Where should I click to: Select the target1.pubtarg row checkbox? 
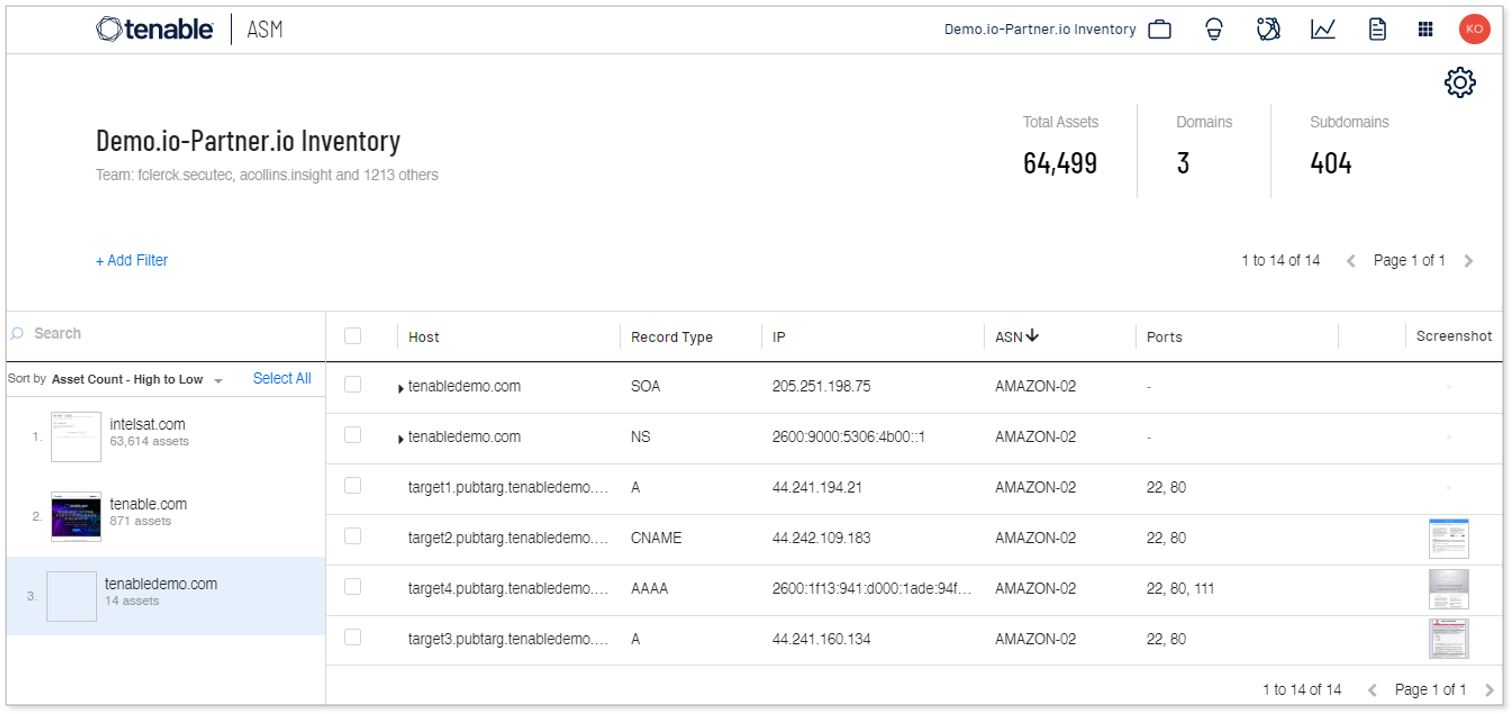pos(352,486)
